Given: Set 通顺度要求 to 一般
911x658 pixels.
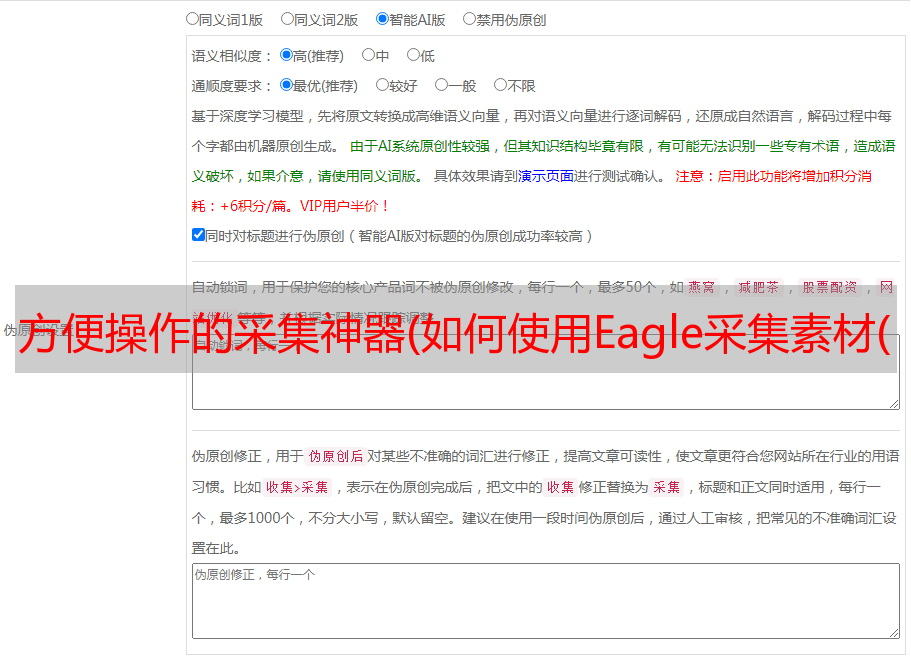Looking at the screenshot, I should tap(441, 85).
